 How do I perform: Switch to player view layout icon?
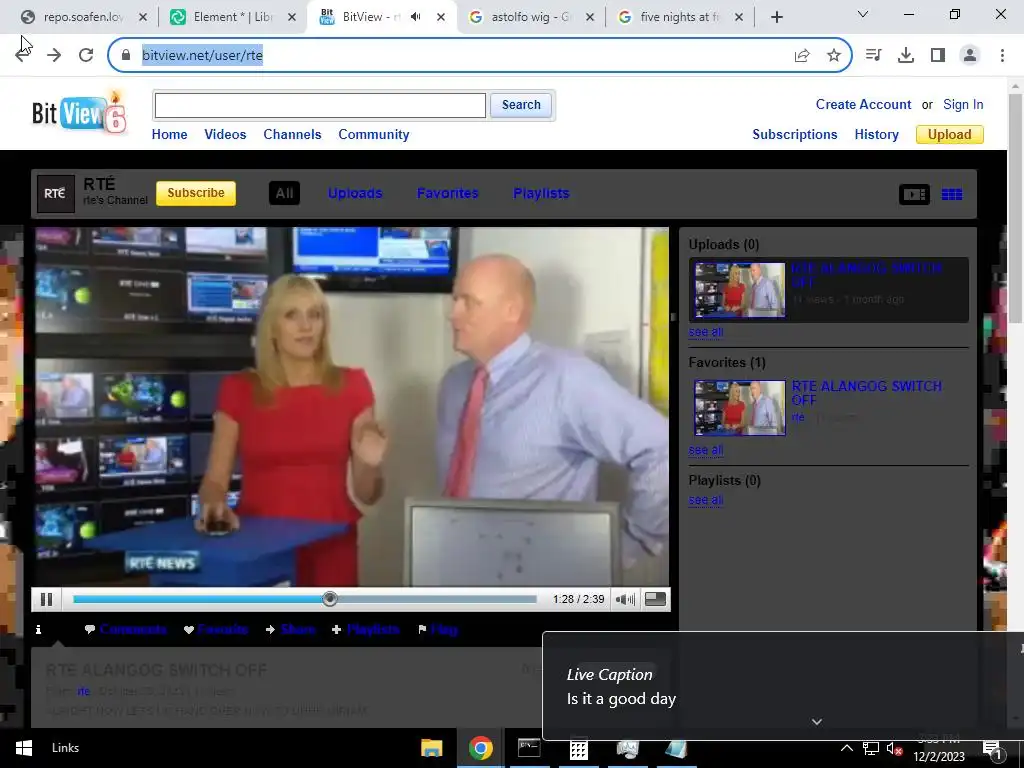pyautogui.click(x=914, y=194)
